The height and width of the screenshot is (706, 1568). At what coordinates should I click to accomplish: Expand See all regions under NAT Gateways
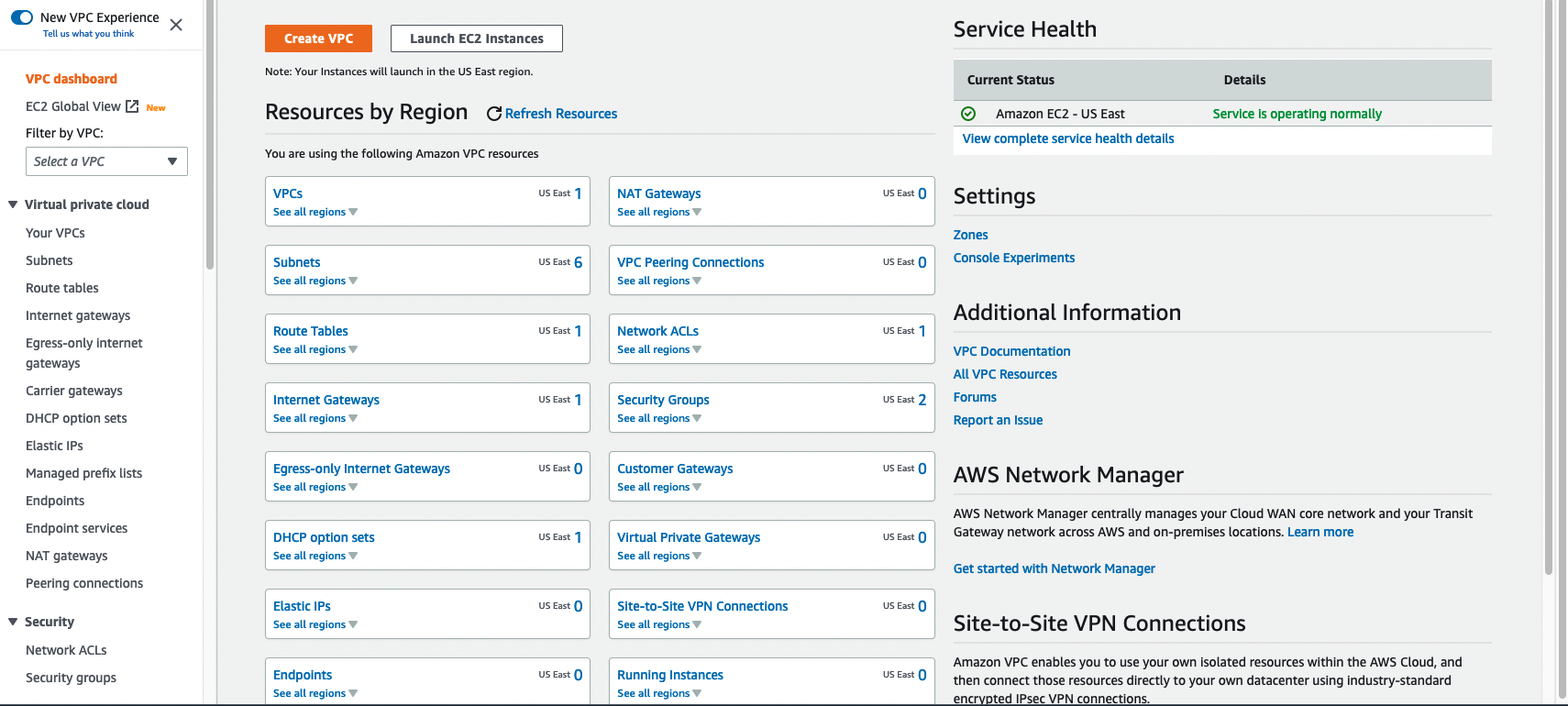coord(658,212)
